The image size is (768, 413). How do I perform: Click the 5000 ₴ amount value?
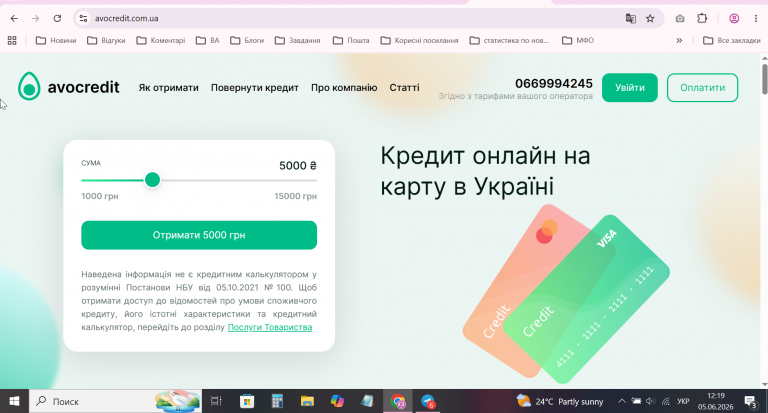[298, 166]
